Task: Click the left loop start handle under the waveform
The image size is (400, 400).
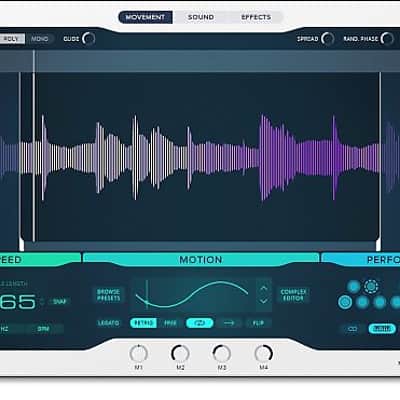Action: click(x=22, y=245)
